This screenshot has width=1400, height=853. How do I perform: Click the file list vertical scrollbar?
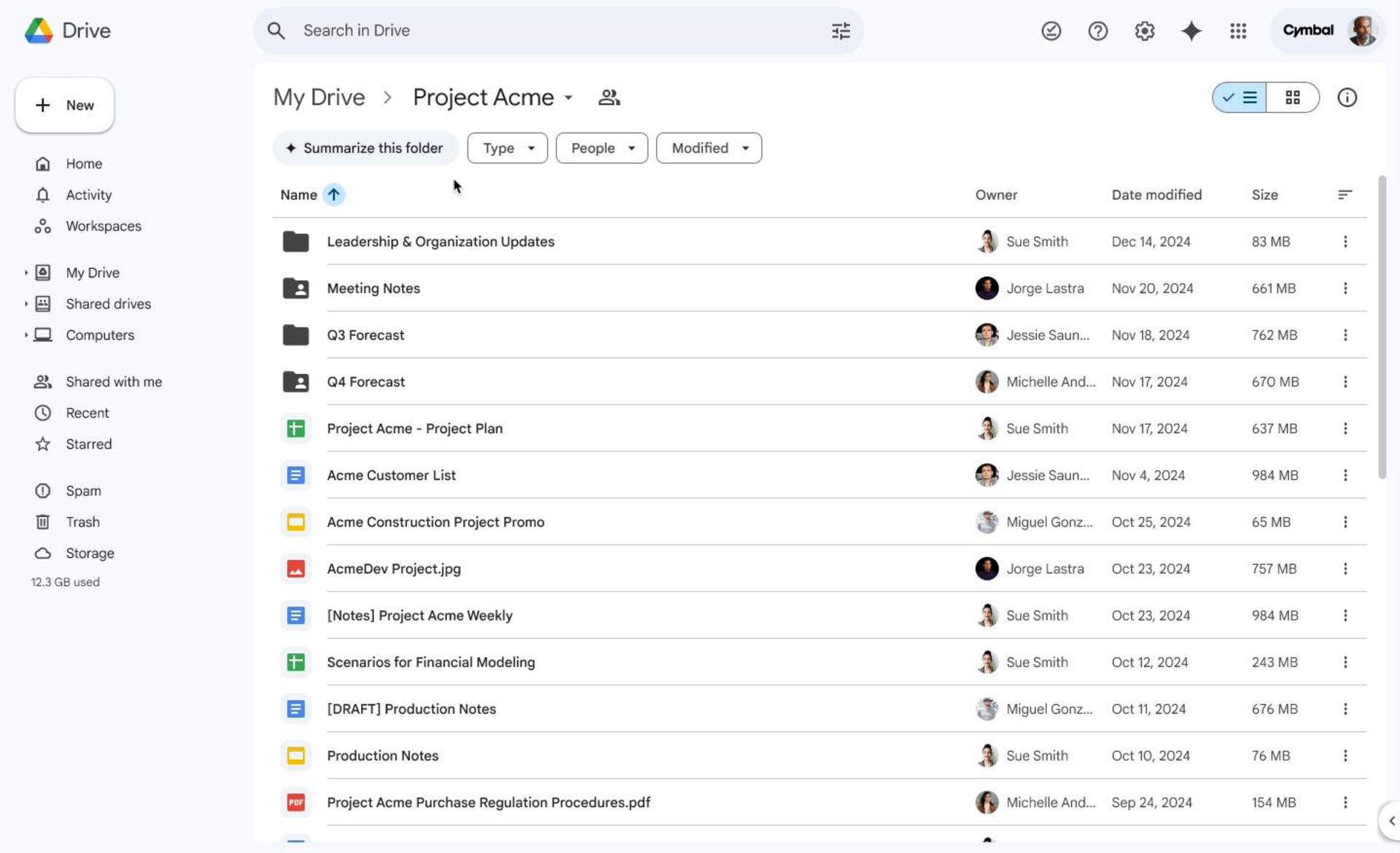(x=1381, y=327)
